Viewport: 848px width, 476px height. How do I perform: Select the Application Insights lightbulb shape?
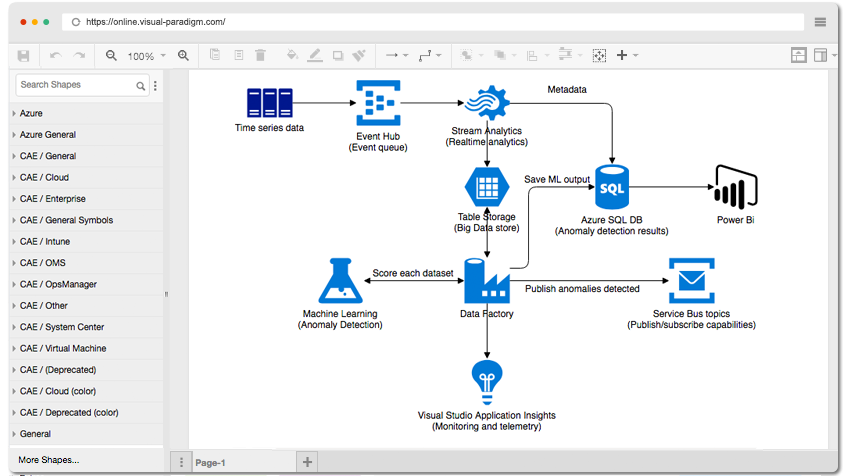coord(487,382)
